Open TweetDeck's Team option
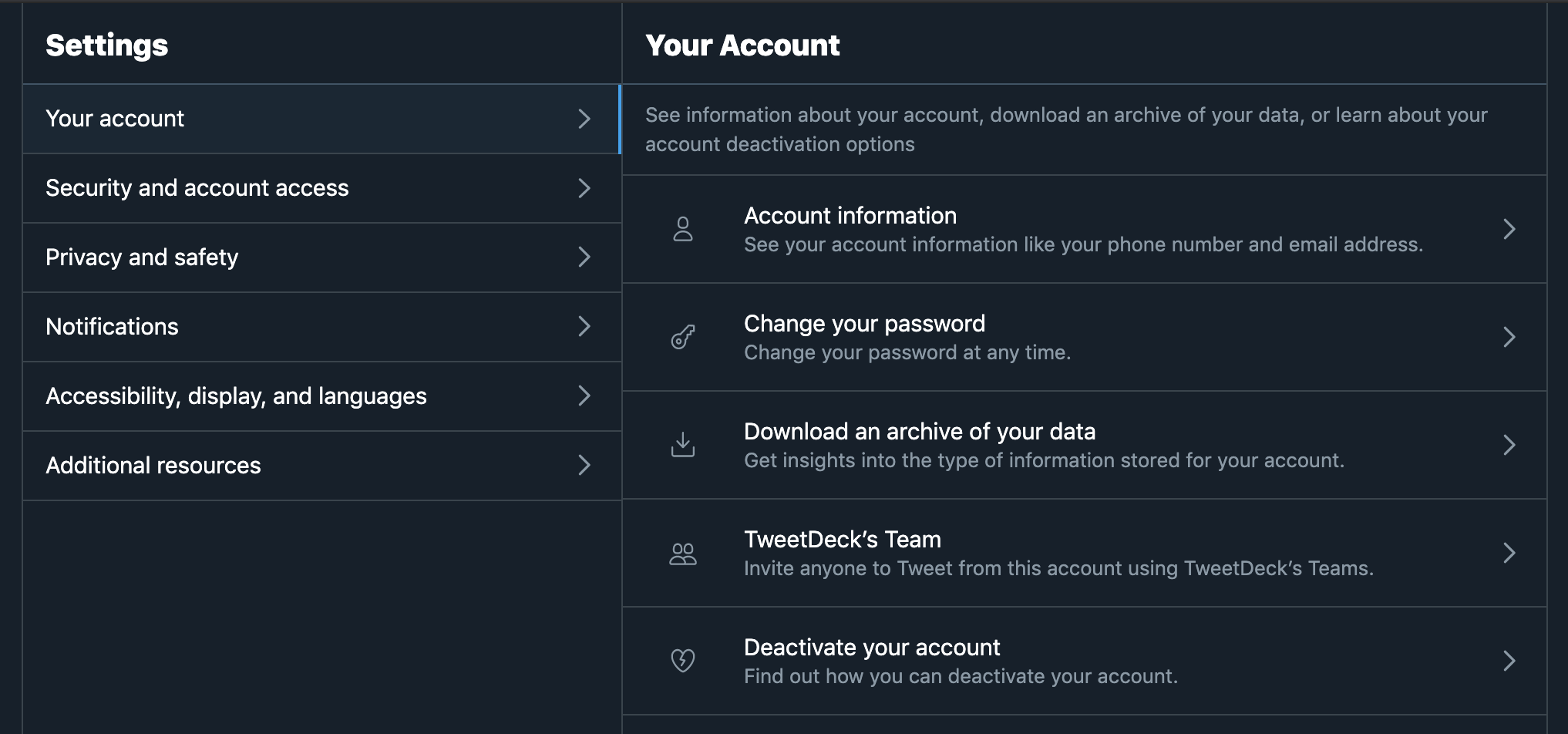The width and height of the screenshot is (1568, 734). tap(842, 540)
